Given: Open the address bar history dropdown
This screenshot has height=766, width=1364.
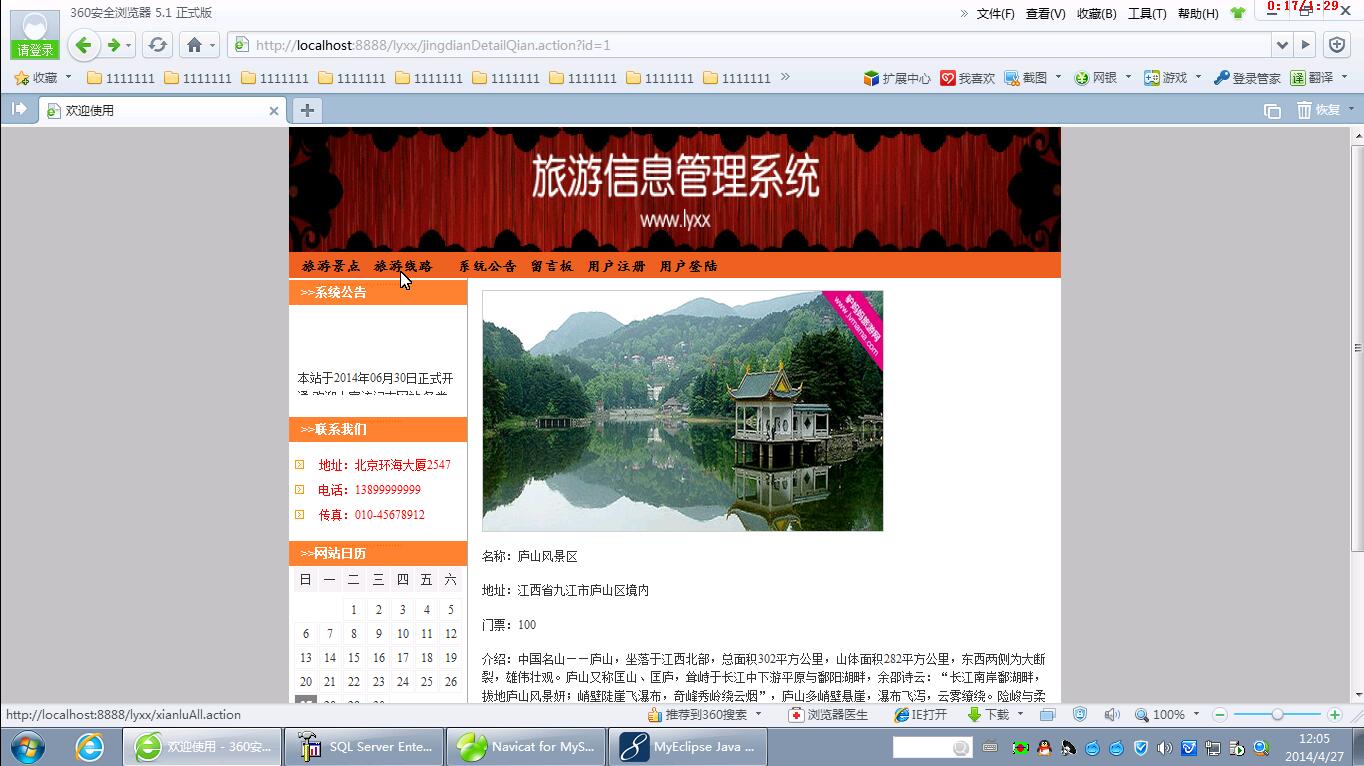Looking at the screenshot, I should pos(1282,45).
